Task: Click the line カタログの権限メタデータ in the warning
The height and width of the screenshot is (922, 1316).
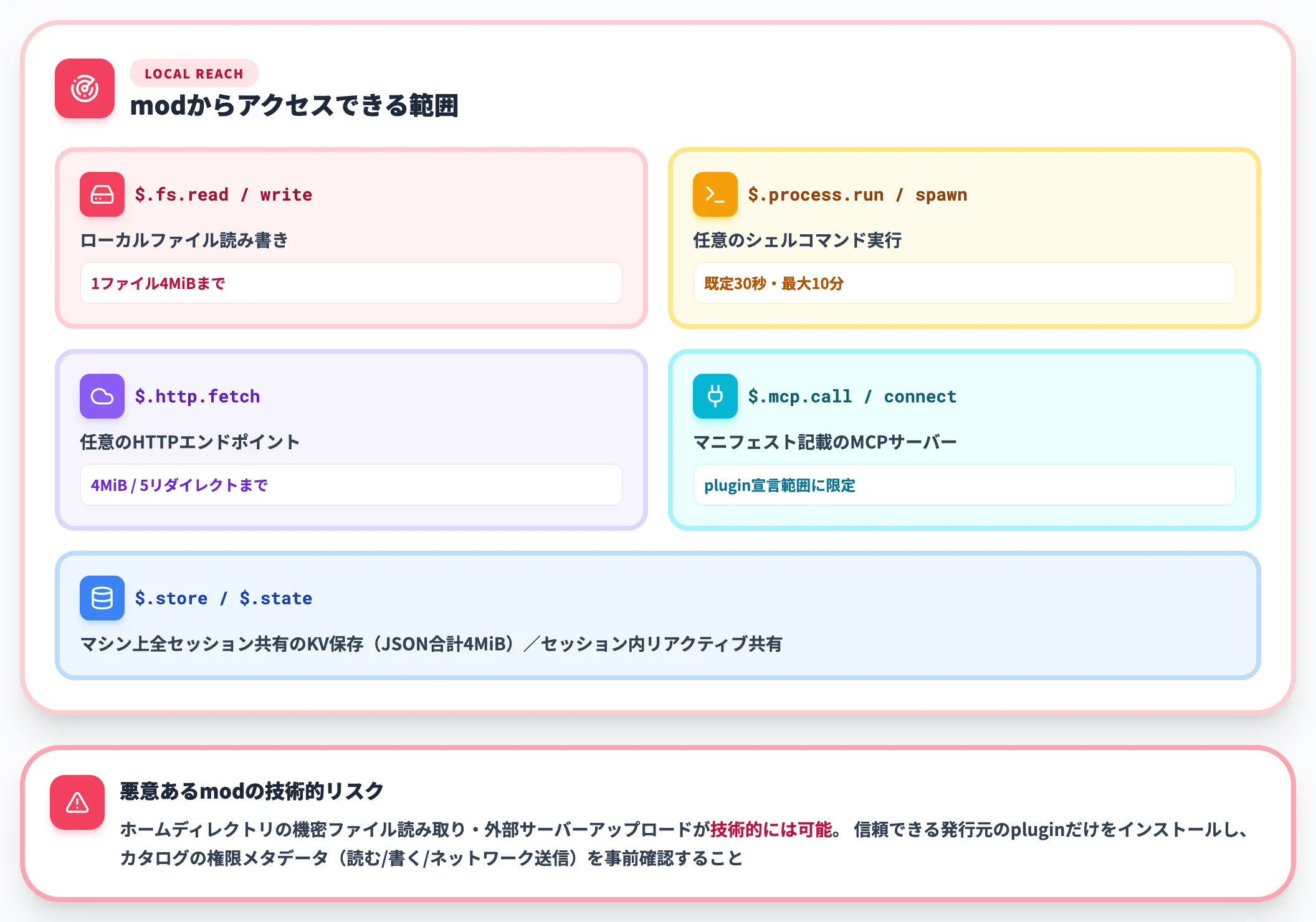Action: [x=431, y=858]
